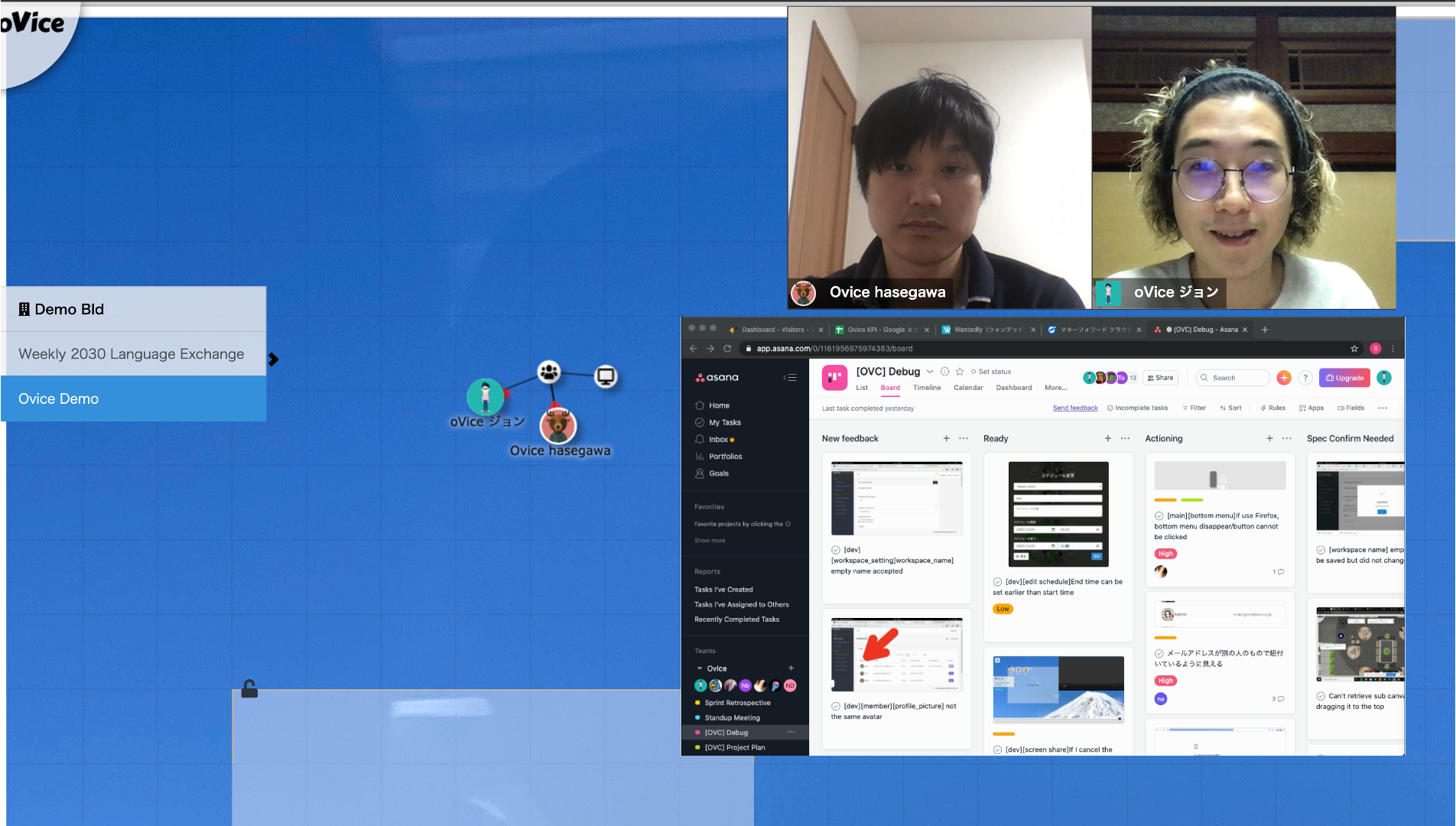
Task: Add task to New feedback column
Action: 946,438
